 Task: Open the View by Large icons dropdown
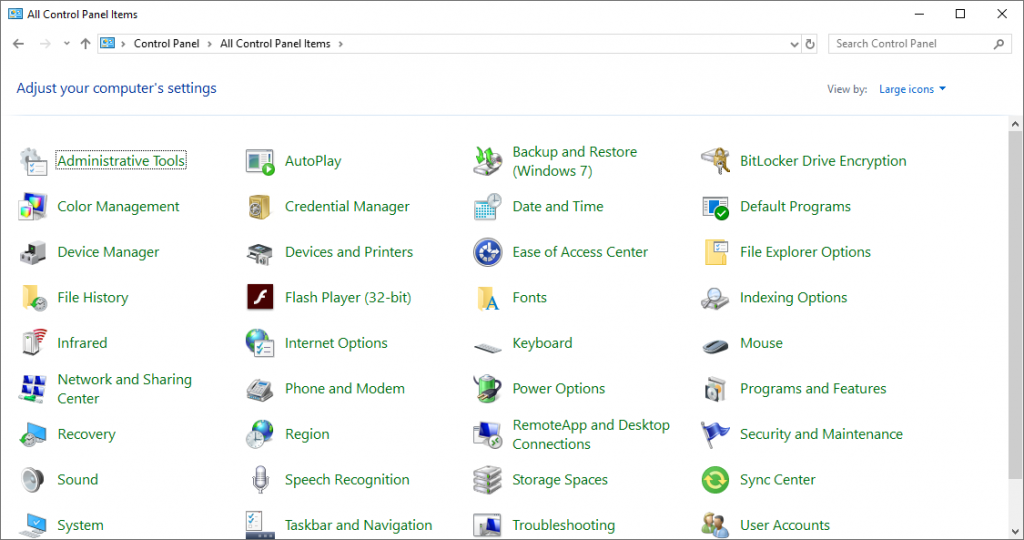coord(912,89)
